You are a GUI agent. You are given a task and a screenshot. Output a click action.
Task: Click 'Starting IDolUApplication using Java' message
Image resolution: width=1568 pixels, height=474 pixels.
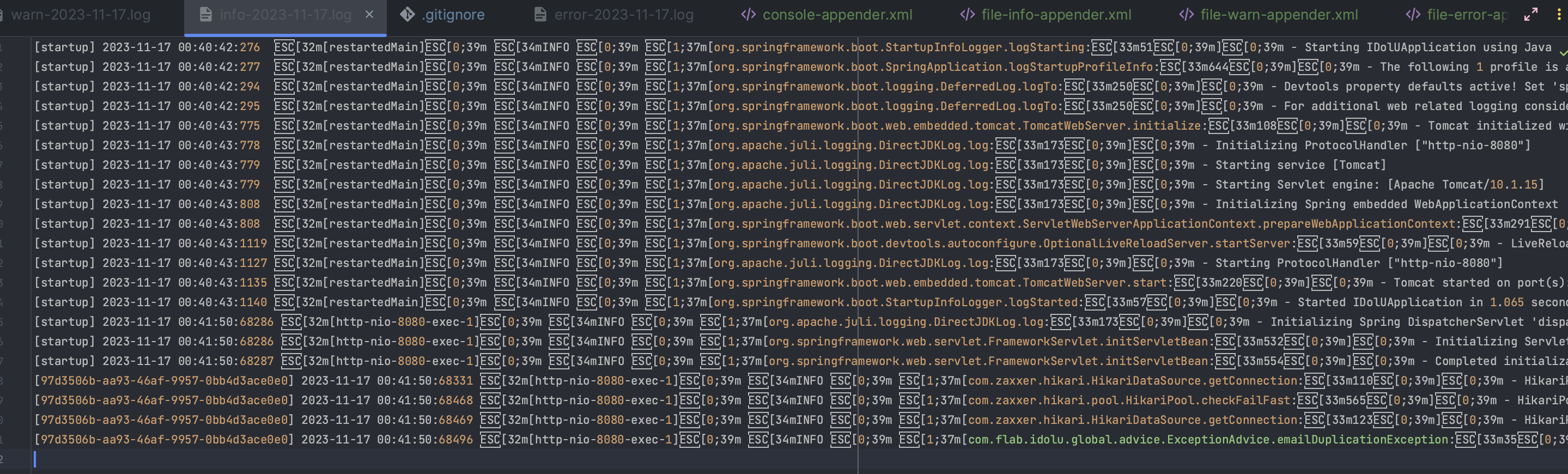click(x=1428, y=47)
